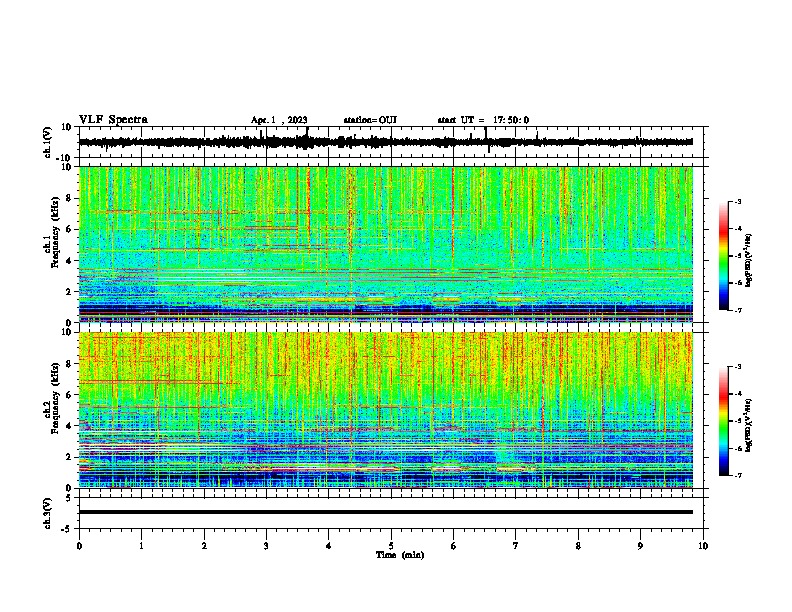The width and height of the screenshot is (792, 612).
Task: Click inside the ch.2 spectrogram panel
Action: [386, 410]
